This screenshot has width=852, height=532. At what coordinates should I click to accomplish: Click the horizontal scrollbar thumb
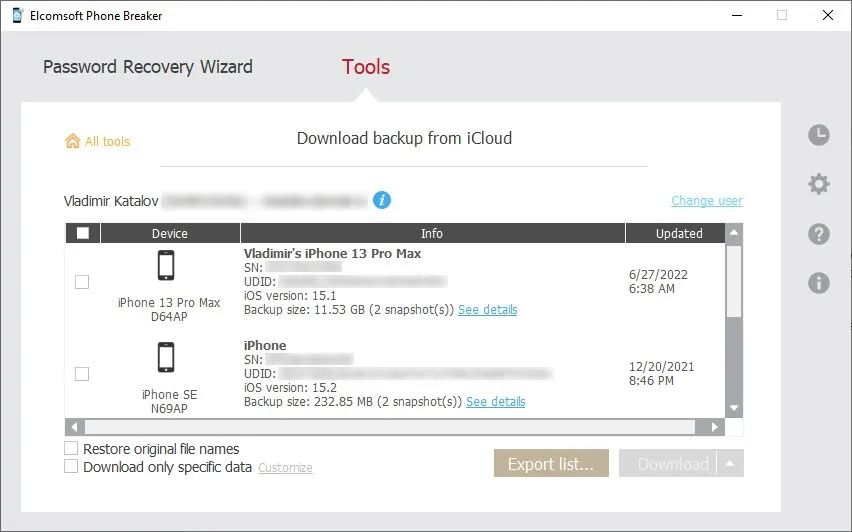click(390, 427)
